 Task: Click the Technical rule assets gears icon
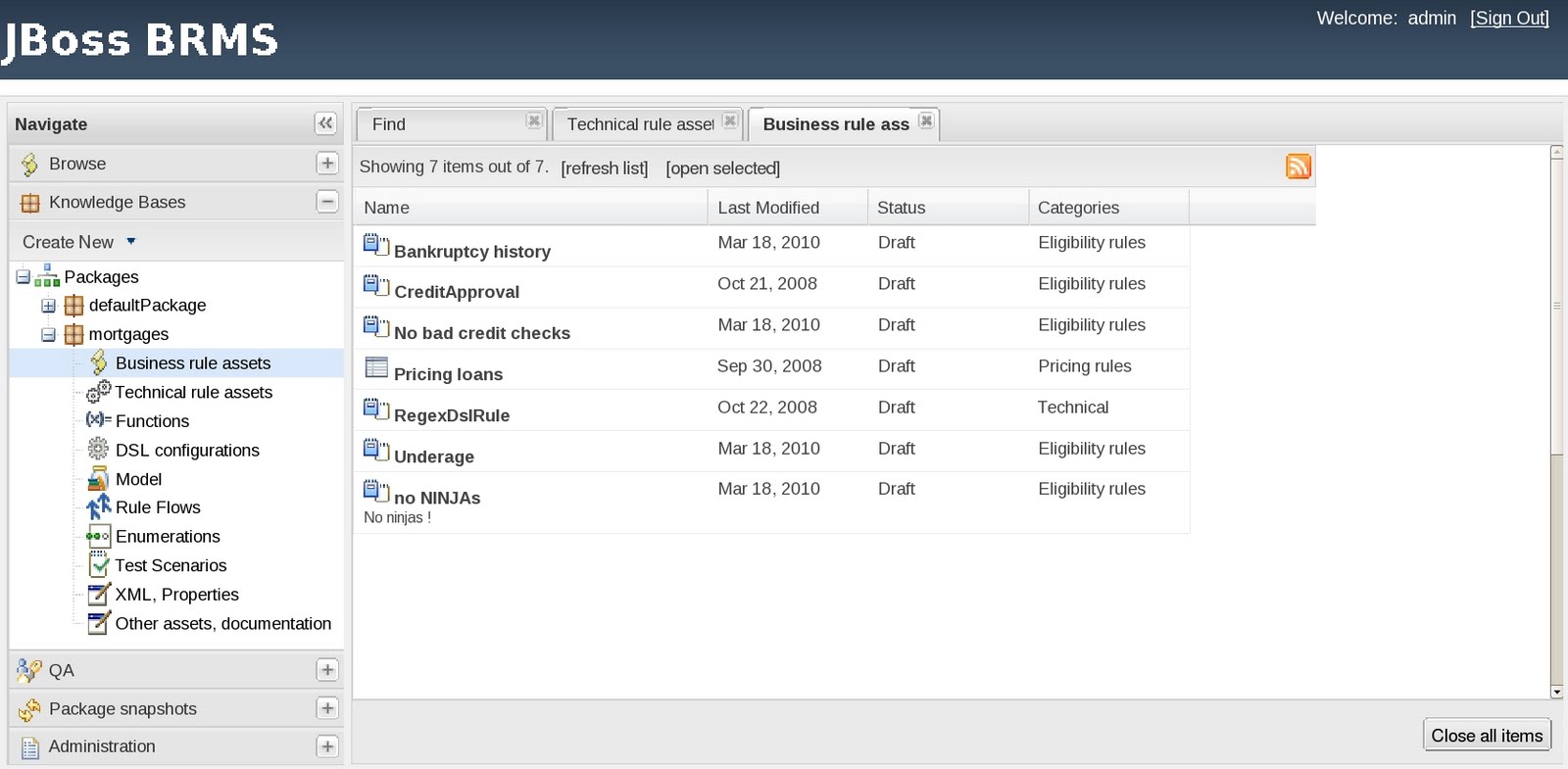98,392
